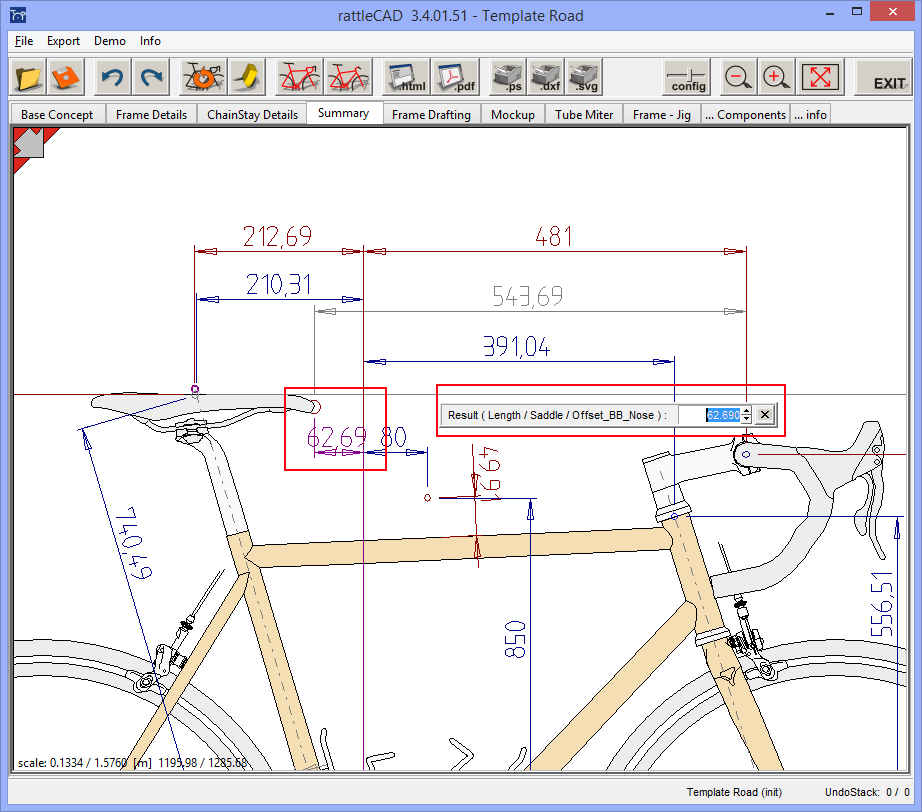Image resolution: width=922 pixels, height=812 pixels.
Task: Click the 850 dimension value
Action: point(515,639)
